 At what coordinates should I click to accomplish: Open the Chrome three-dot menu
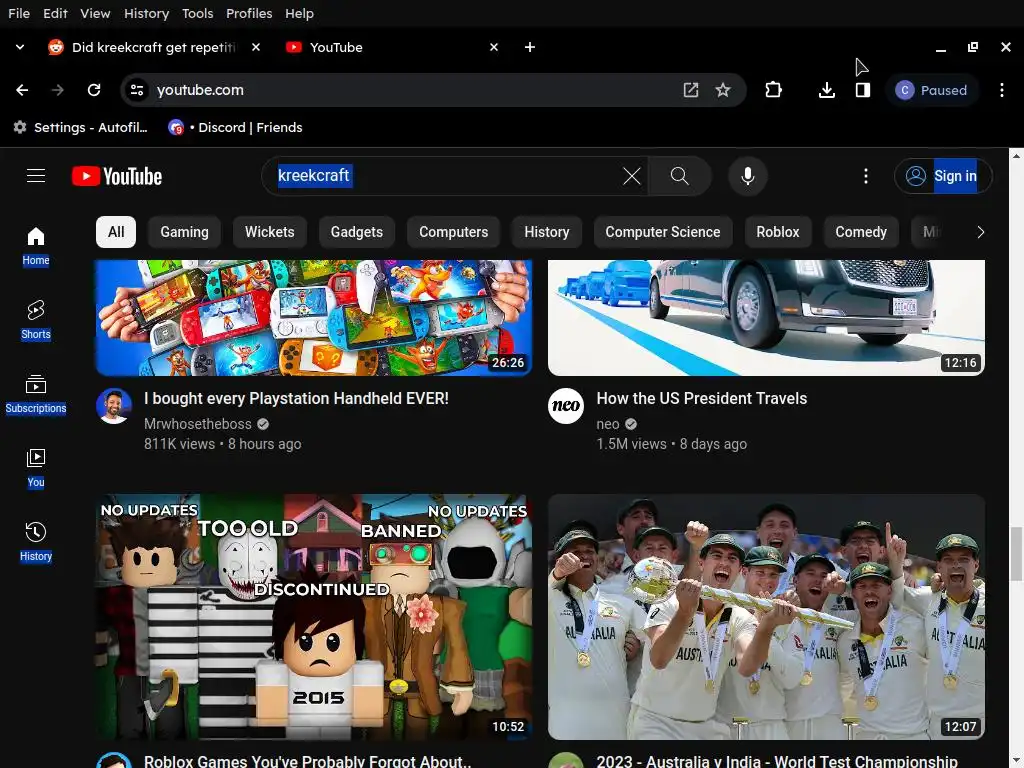1002,90
